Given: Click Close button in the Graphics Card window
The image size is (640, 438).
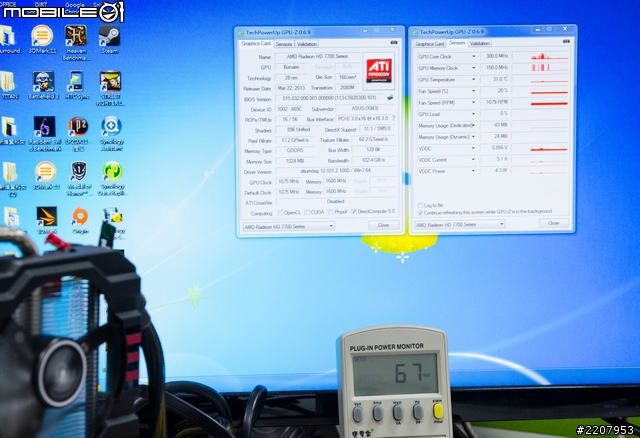Looking at the screenshot, I should pos(383,225).
